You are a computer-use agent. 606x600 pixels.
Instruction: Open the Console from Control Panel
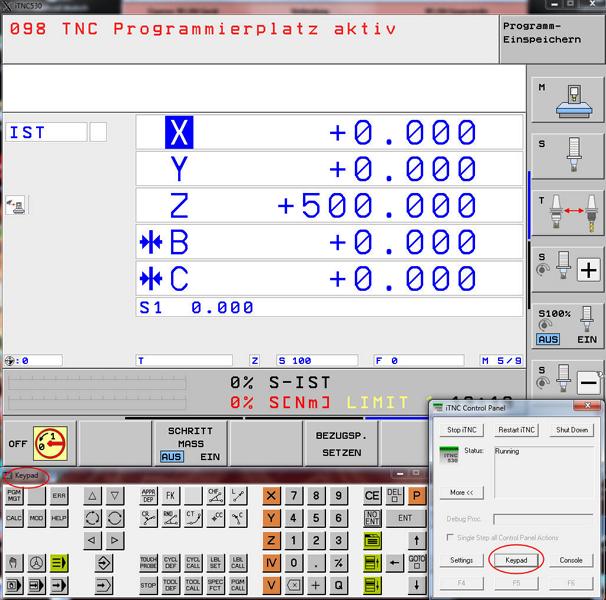tap(572, 560)
